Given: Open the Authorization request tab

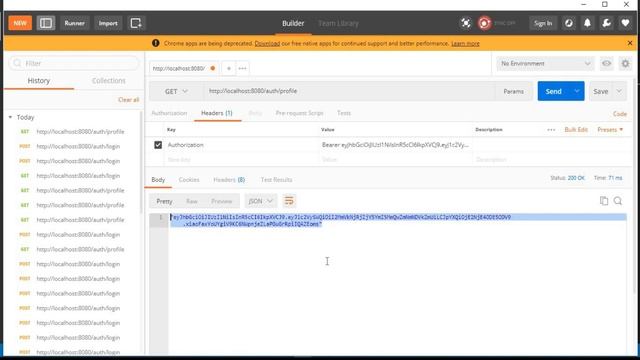Looking at the screenshot, I should pos(169,113).
